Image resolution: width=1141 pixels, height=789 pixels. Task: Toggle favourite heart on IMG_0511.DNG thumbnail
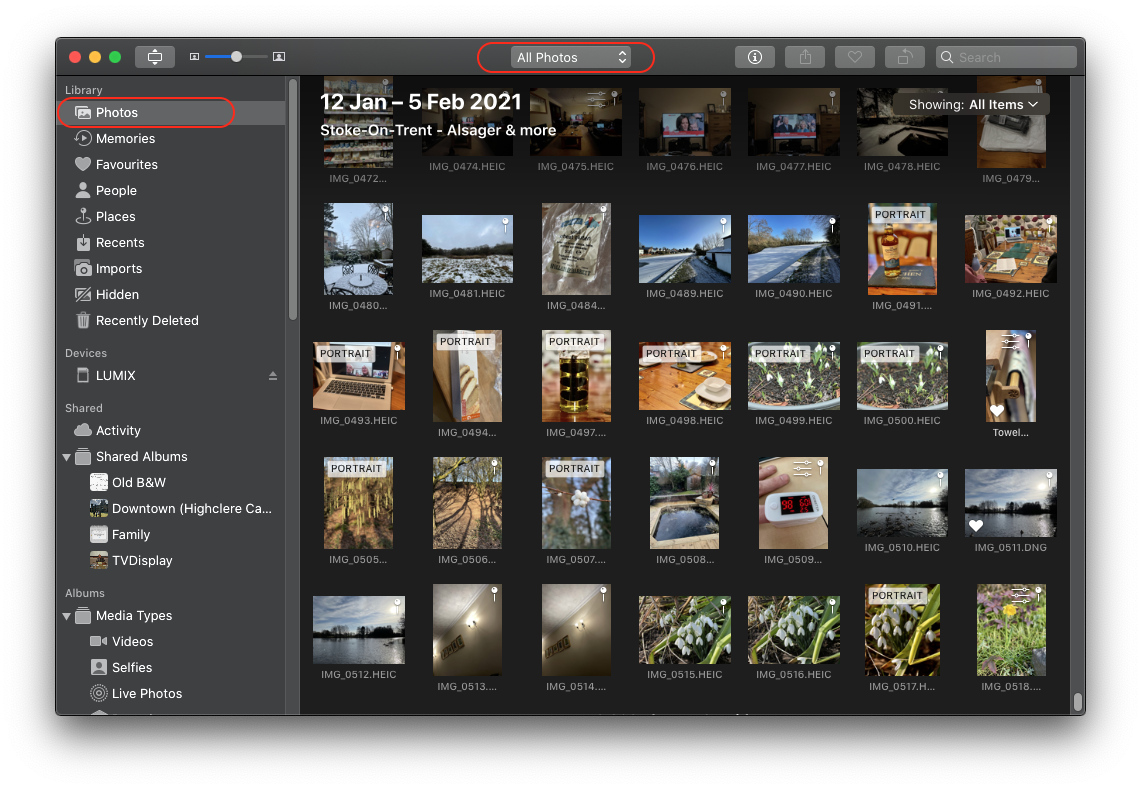pos(976,526)
